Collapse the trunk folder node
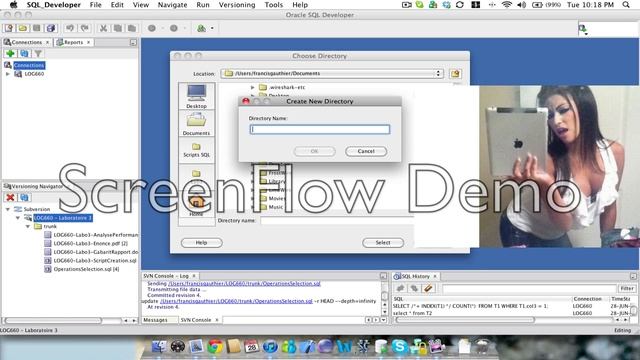640x360 pixels. pyautogui.click(x=28, y=226)
